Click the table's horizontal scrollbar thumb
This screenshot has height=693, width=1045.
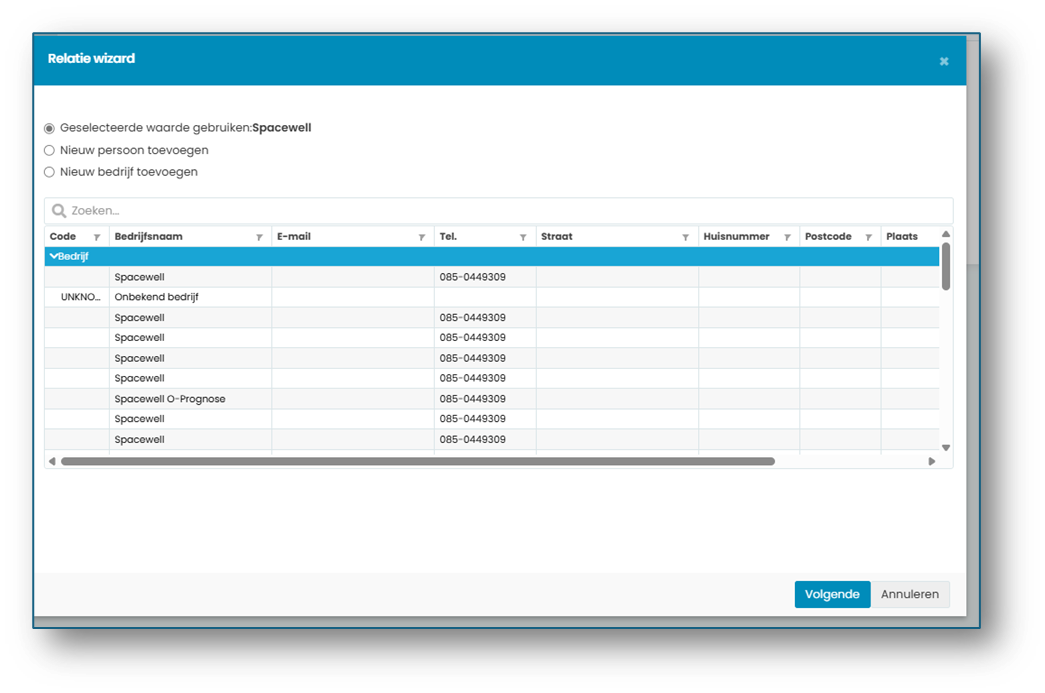[418, 461]
